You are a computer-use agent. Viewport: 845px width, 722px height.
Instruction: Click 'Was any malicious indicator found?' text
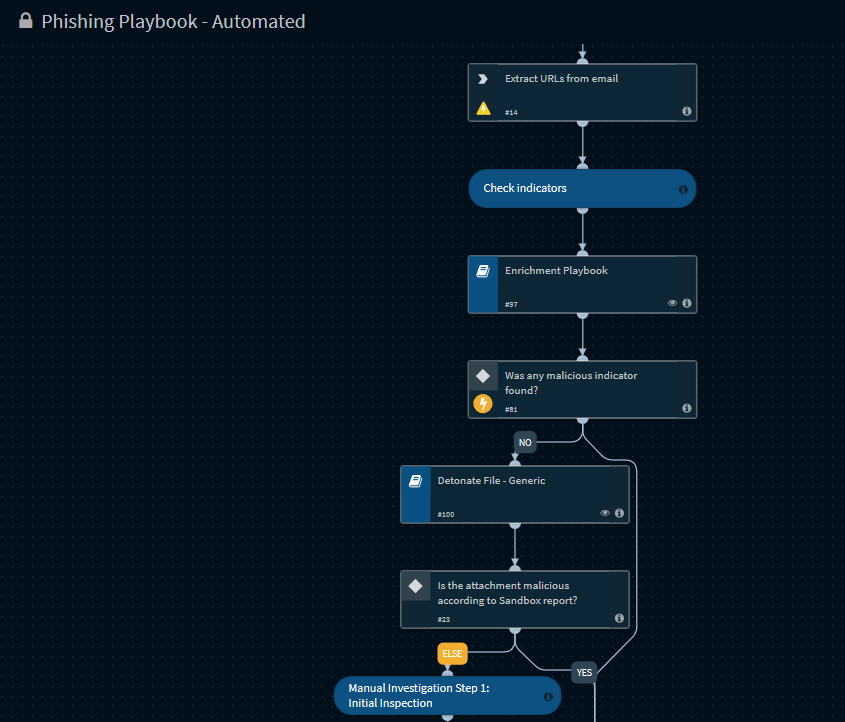[571, 383]
